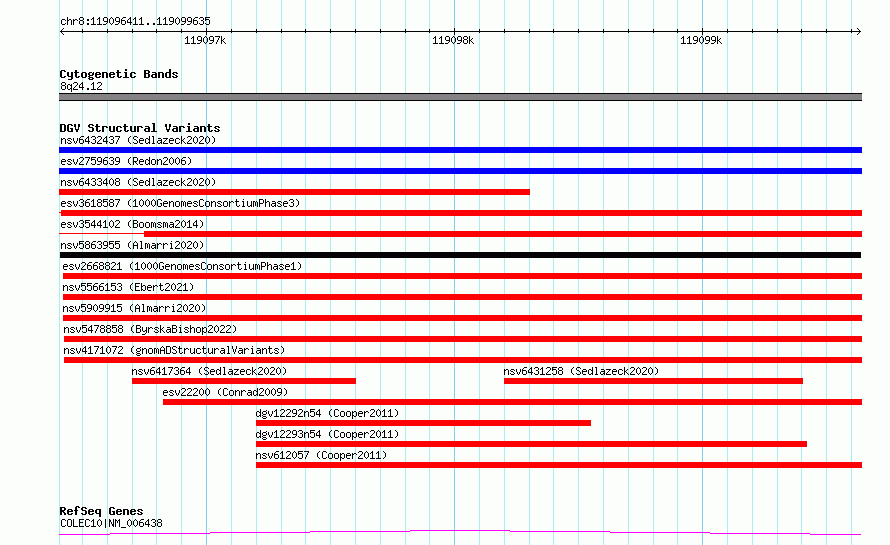Screen dimensions: 890x545
Task: Click the red bar for dgv12292n54
Action: click(x=423, y=423)
